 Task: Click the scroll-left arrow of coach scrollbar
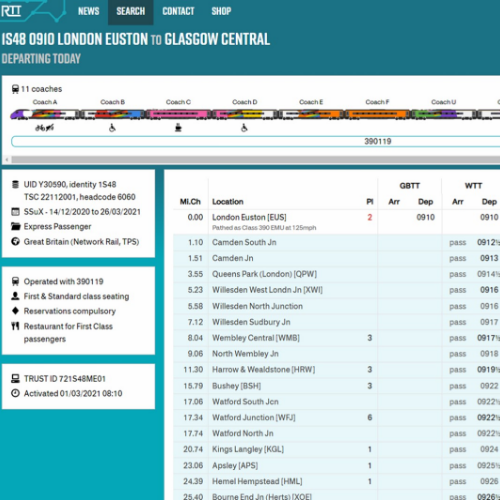[x=7, y=160]
